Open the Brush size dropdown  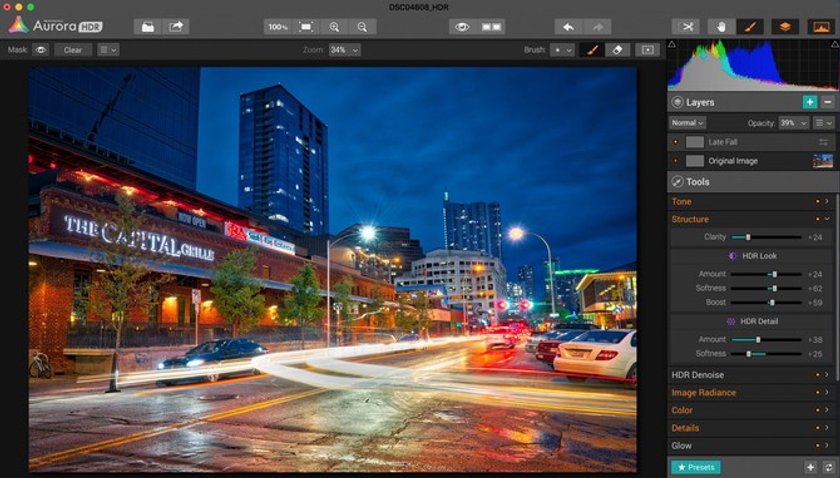562,50
